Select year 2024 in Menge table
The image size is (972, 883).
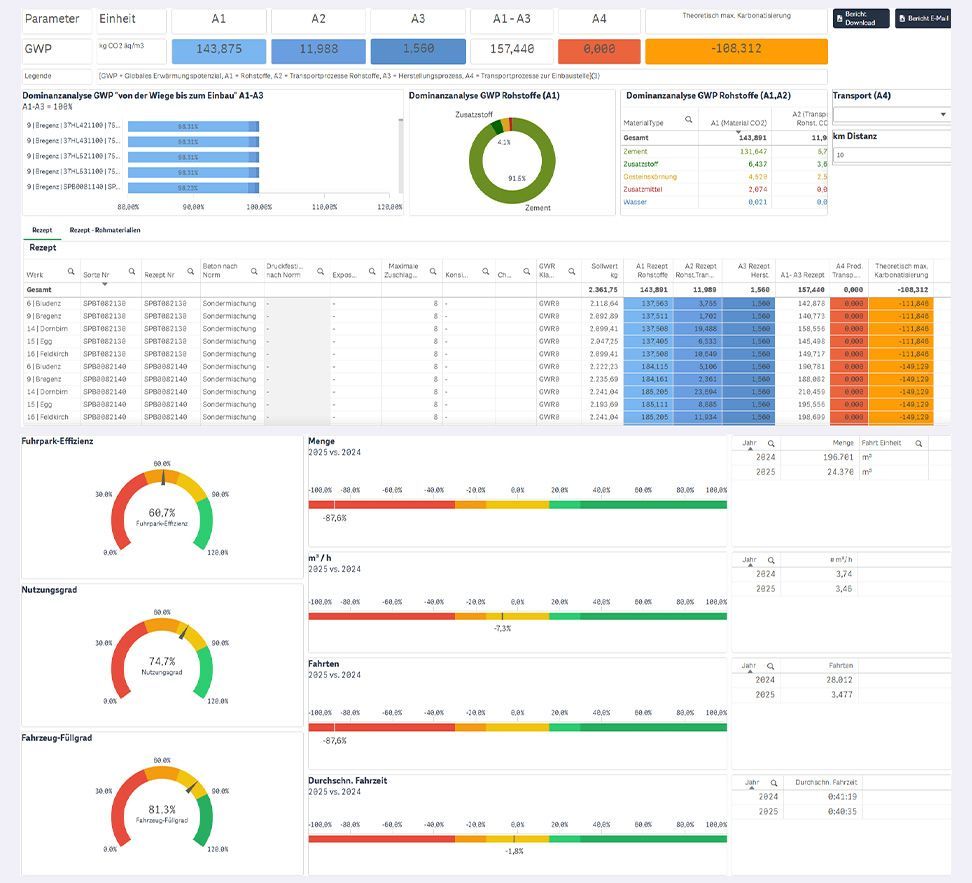point(766,457)
